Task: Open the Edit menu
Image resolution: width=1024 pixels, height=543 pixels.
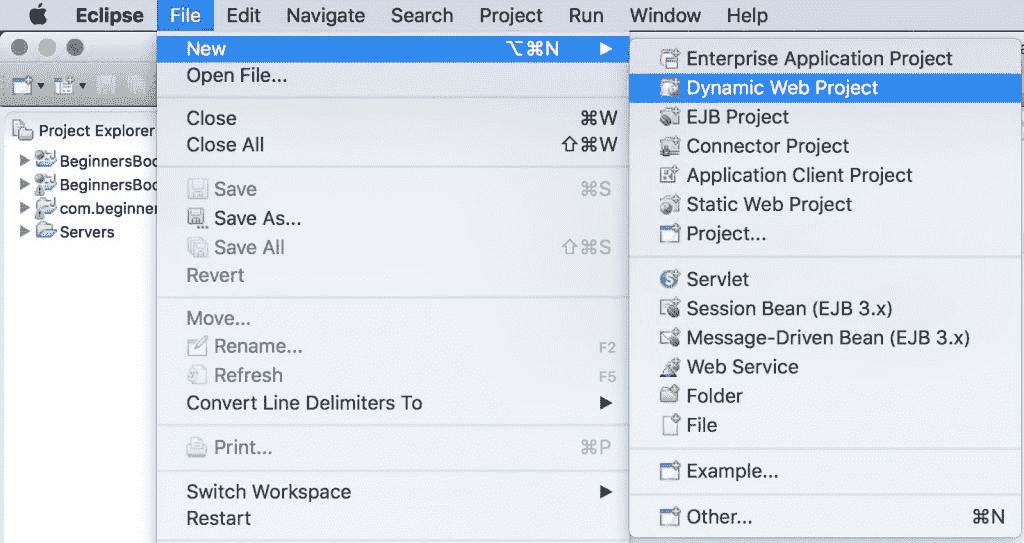Action: pyautogui.click(x=244, y=15)
